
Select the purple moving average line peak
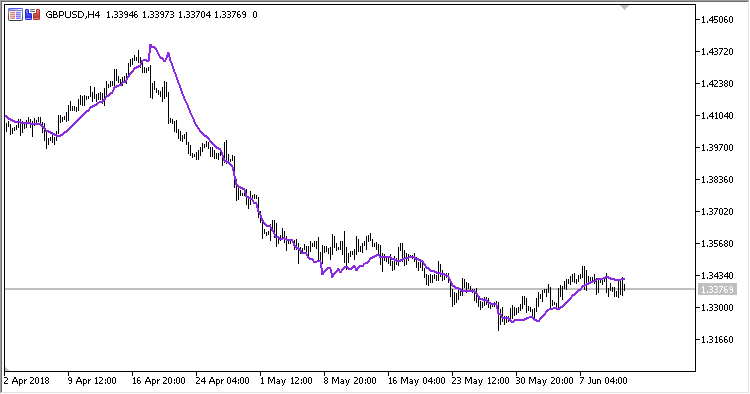[151, 46]
